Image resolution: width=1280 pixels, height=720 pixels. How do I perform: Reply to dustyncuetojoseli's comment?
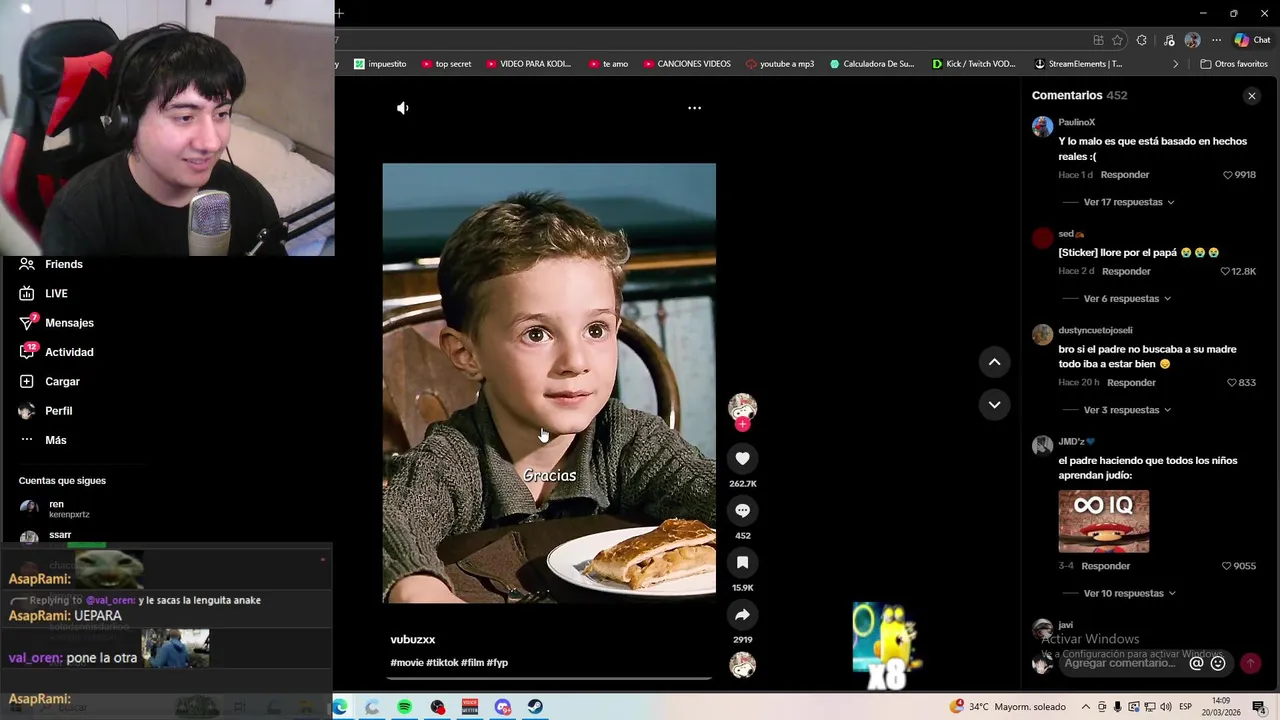1131,383
